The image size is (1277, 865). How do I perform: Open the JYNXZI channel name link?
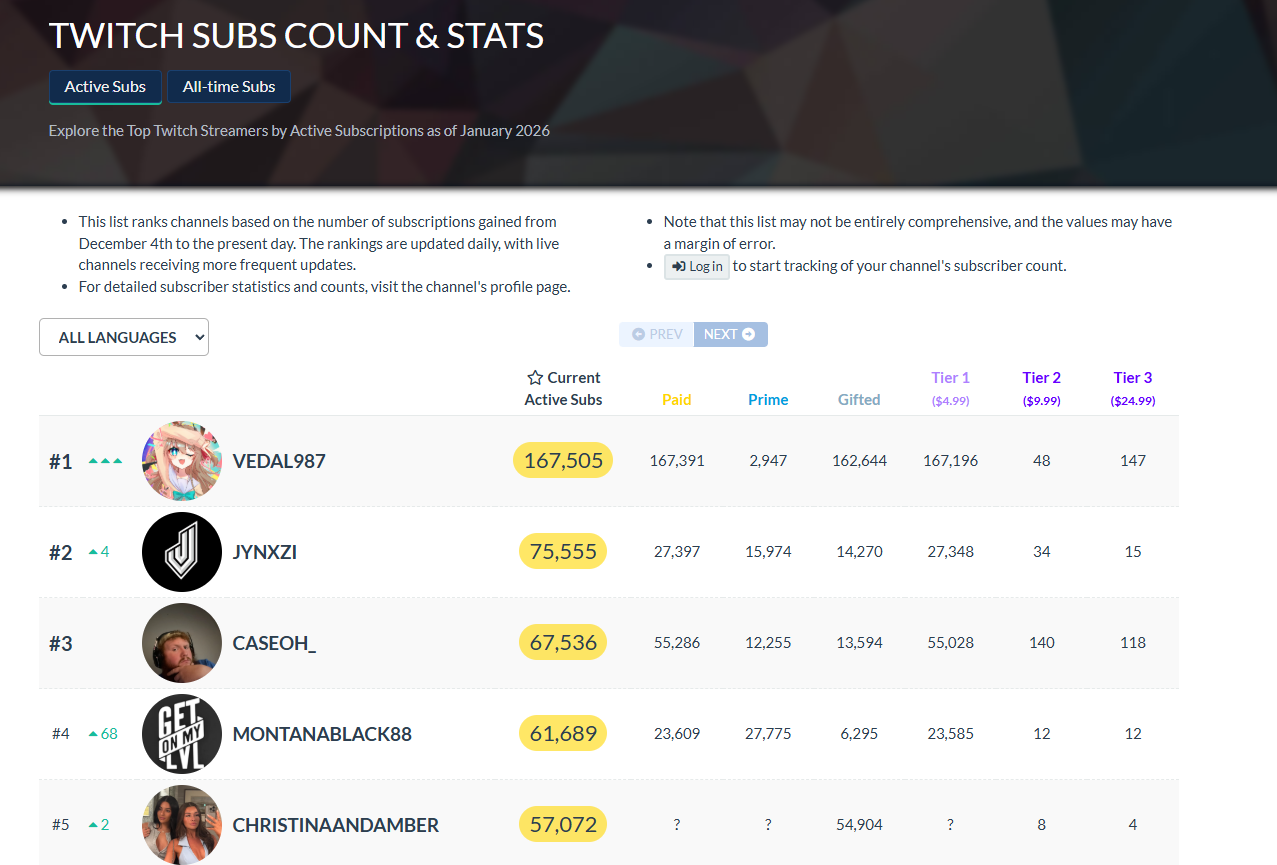click(265, 552)
